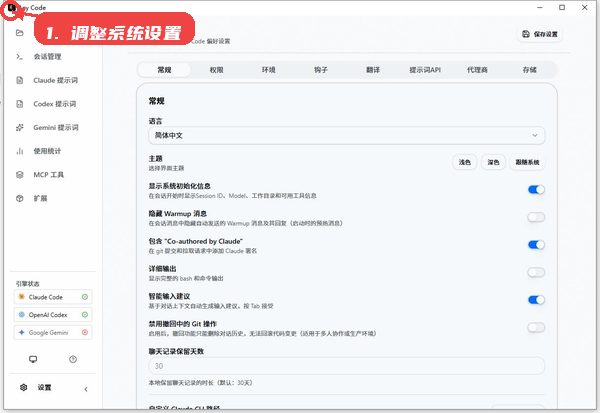Screen dimensions: 600x413
Task: Toggle 显示系统初始化信息 switch
Action: point(536,189)
